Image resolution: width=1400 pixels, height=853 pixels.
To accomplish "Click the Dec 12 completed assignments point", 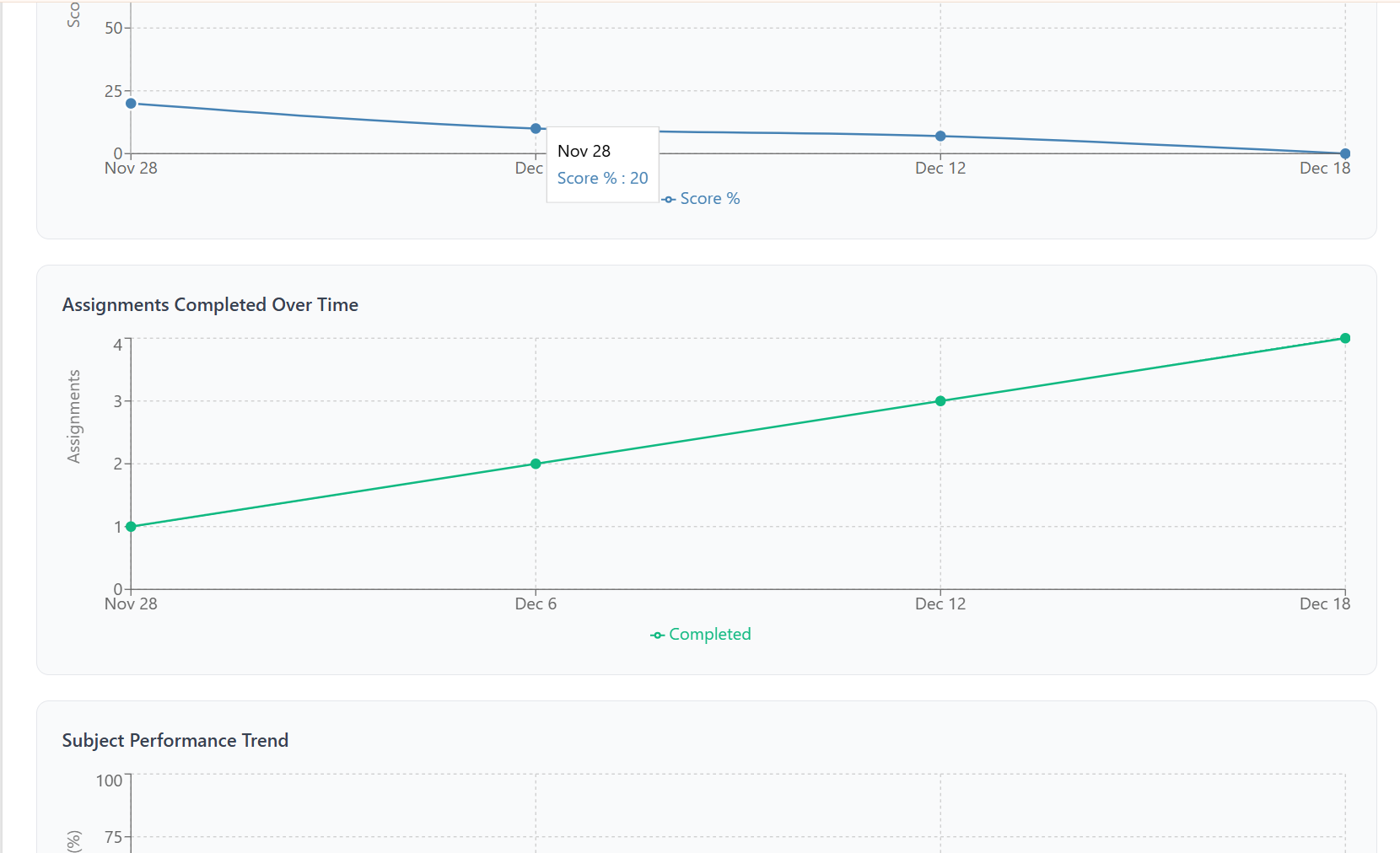I will pyautogui.click(x=940, y=401).
